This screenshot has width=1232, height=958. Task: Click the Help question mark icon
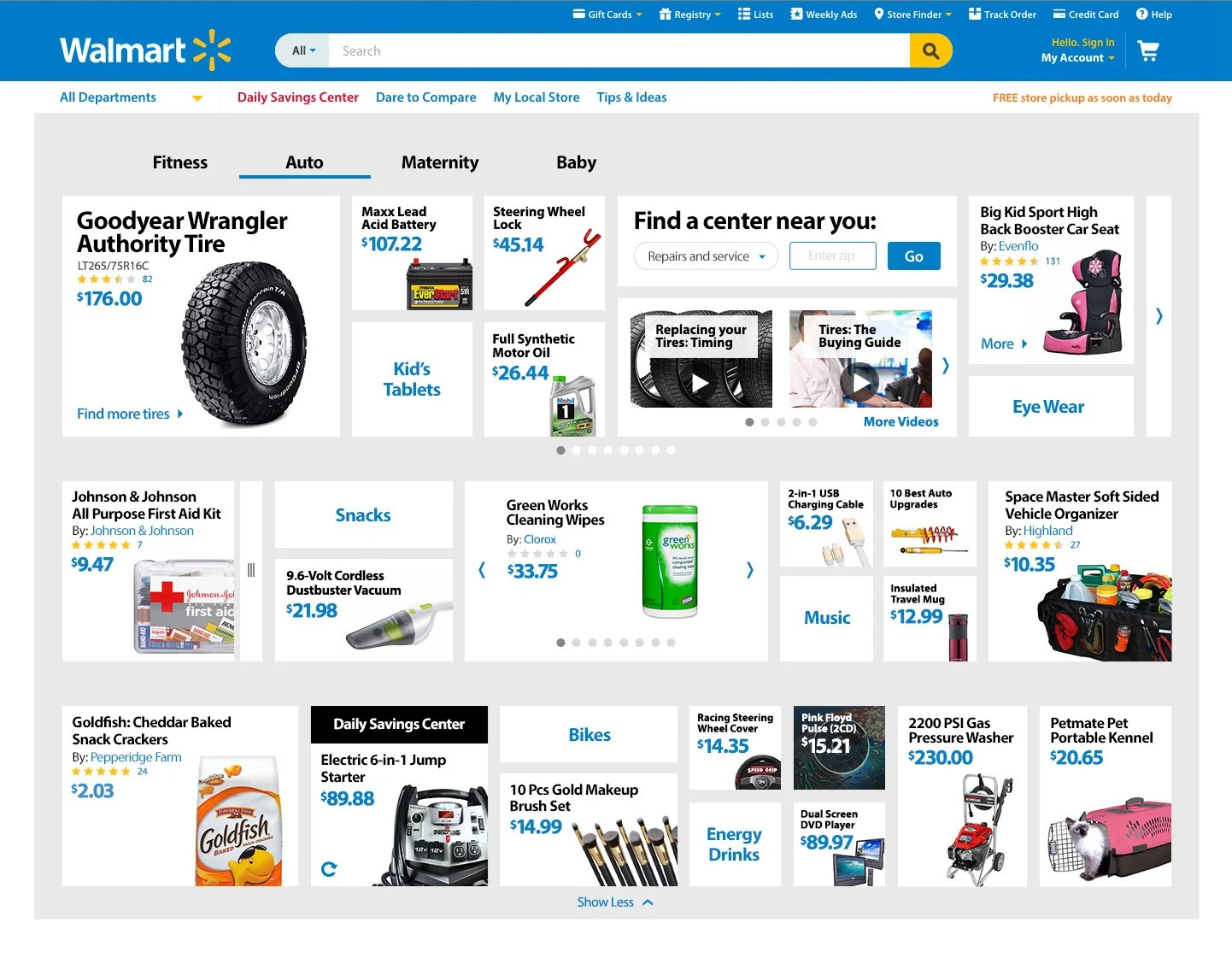(1141, 15)
